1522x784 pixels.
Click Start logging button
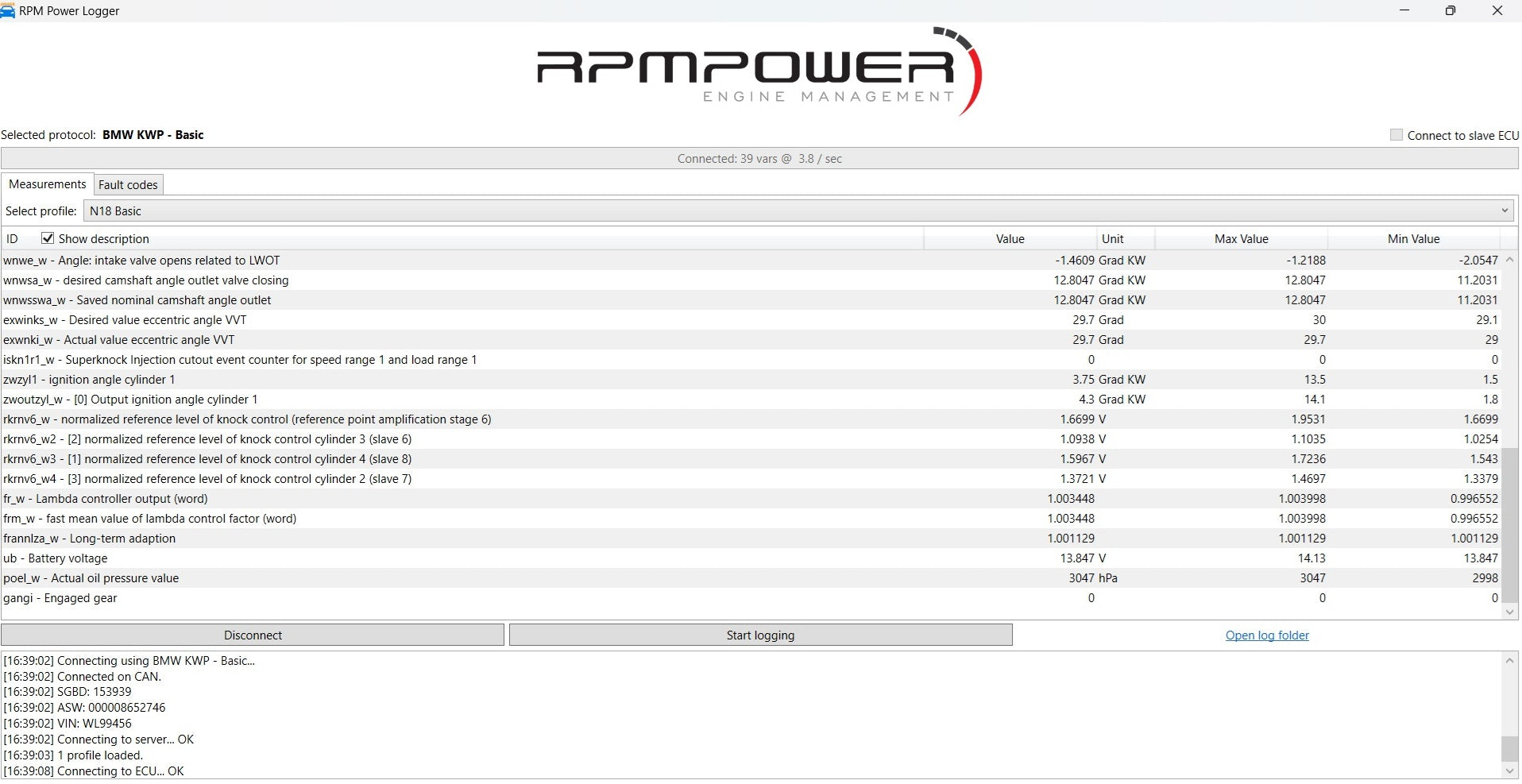(x=760, y=635)
